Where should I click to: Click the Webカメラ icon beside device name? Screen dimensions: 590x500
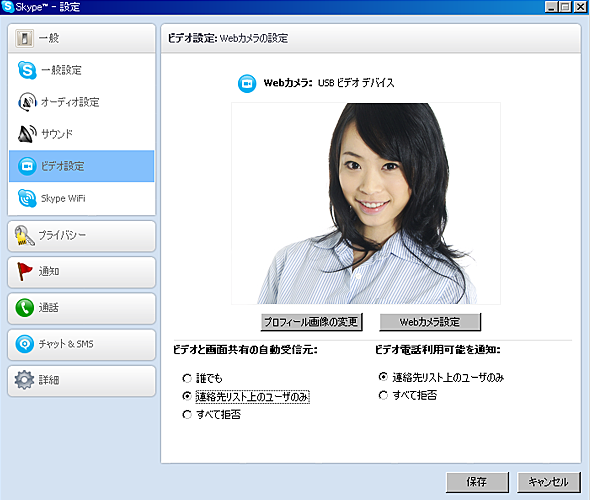point(247,83)
